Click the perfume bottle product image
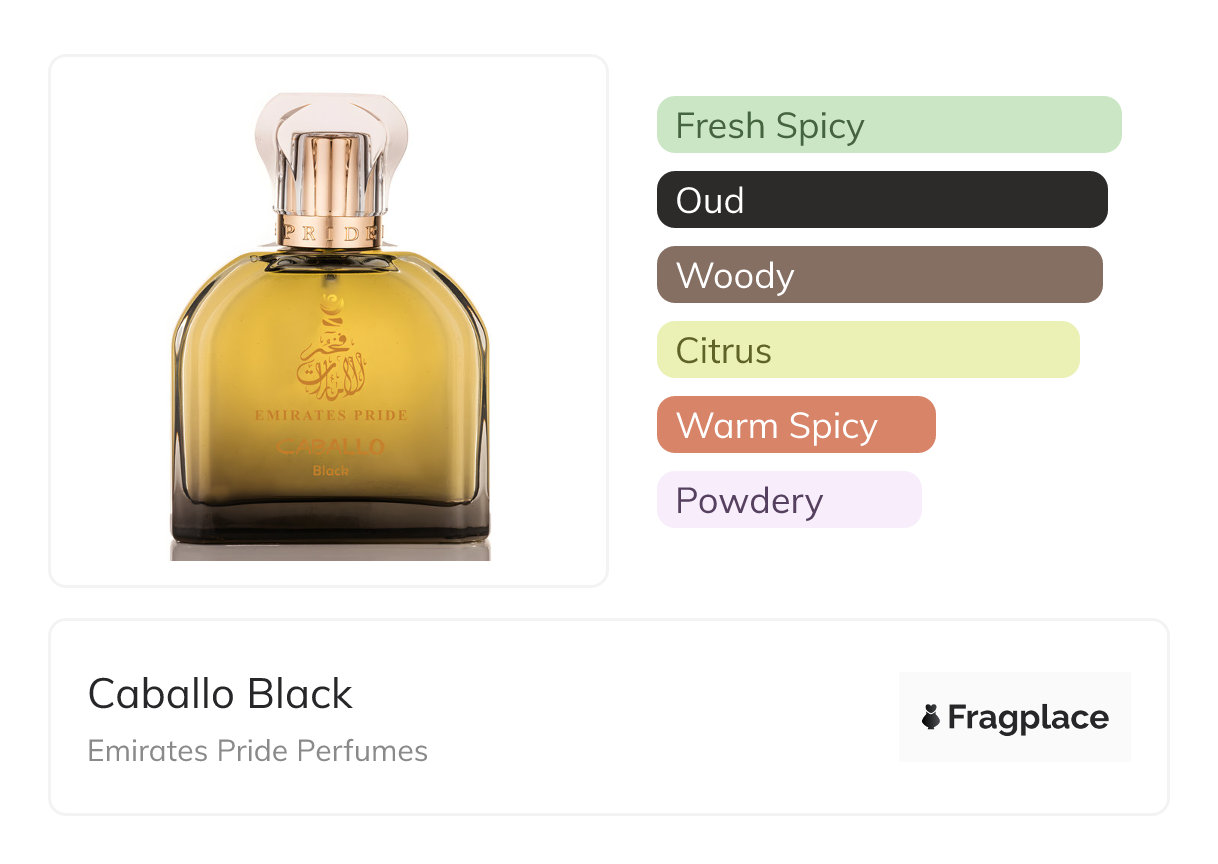1218x864 pixels. tap(329, 330)
